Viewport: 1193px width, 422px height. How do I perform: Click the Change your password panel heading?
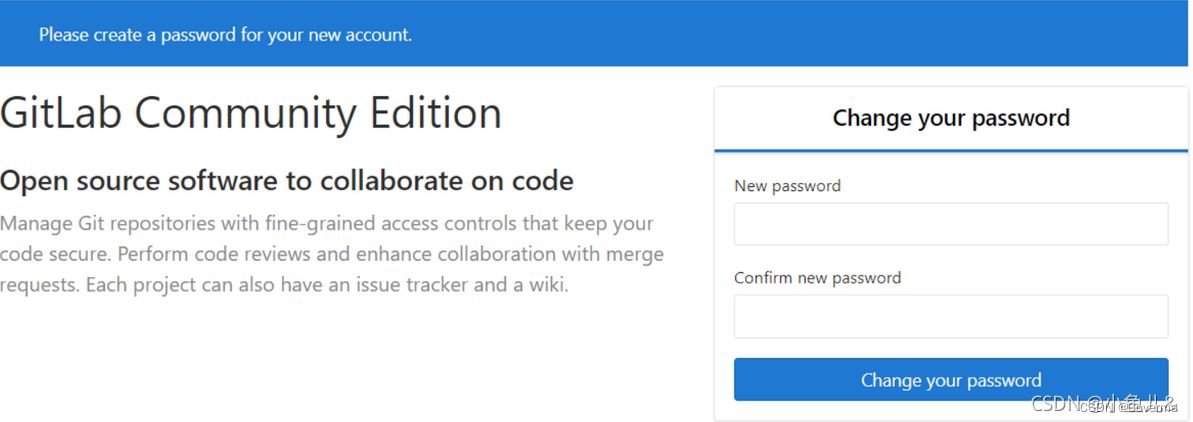[950, 118]
